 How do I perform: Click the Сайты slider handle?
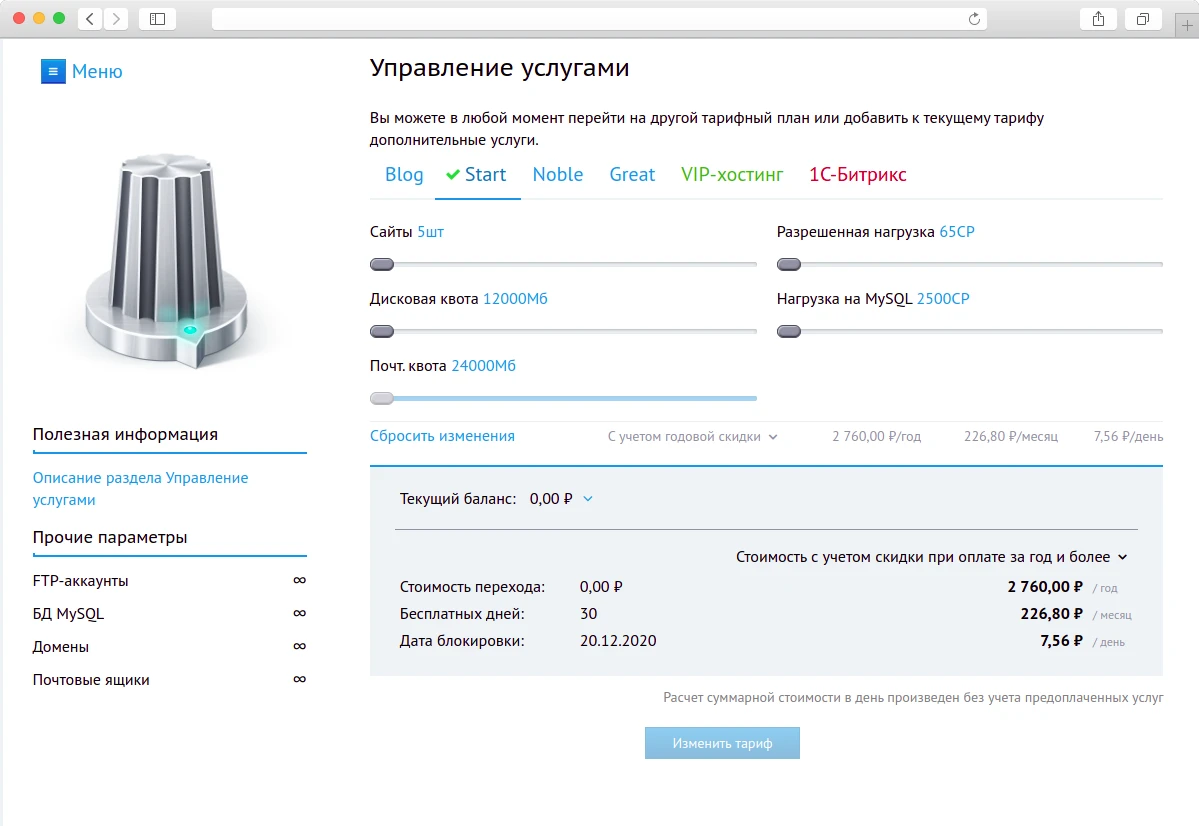coord(382,264)
